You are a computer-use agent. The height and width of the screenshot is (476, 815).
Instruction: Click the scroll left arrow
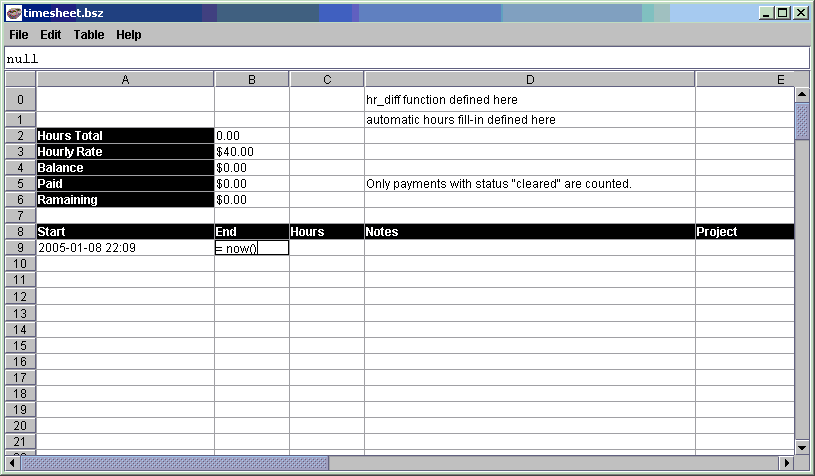(12, 462)
